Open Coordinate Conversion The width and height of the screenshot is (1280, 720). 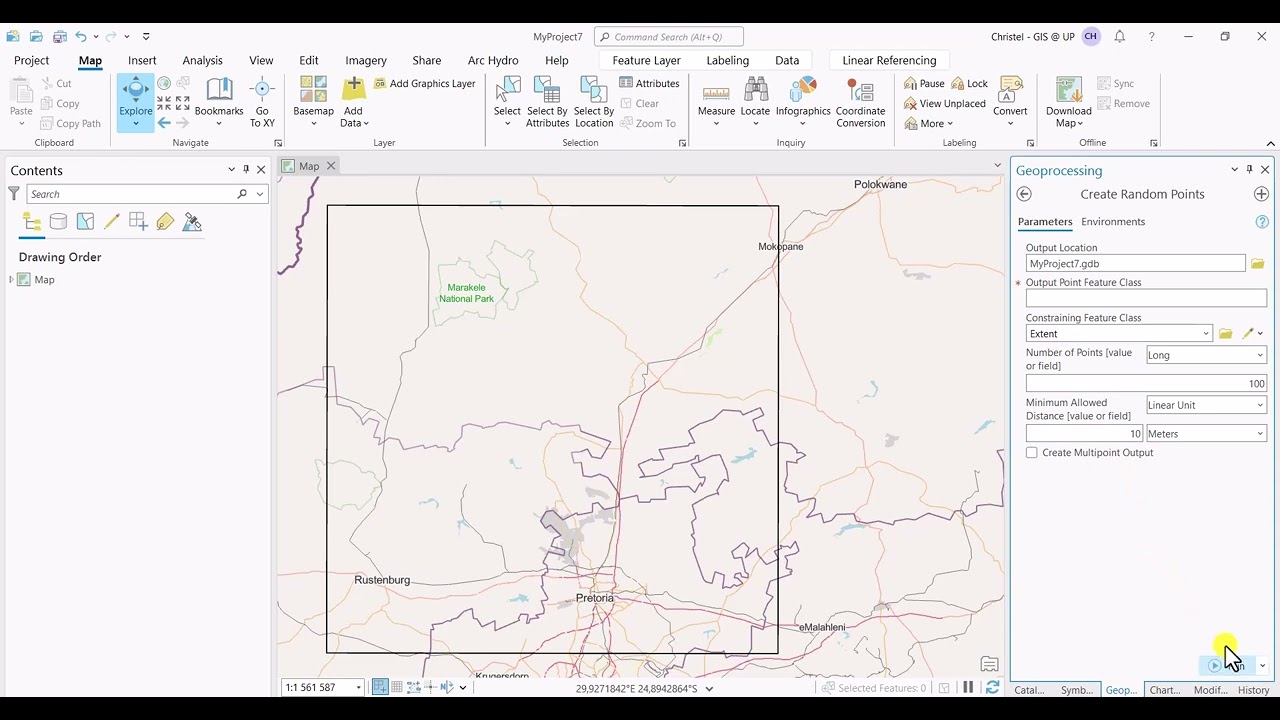tap(860, 102)
